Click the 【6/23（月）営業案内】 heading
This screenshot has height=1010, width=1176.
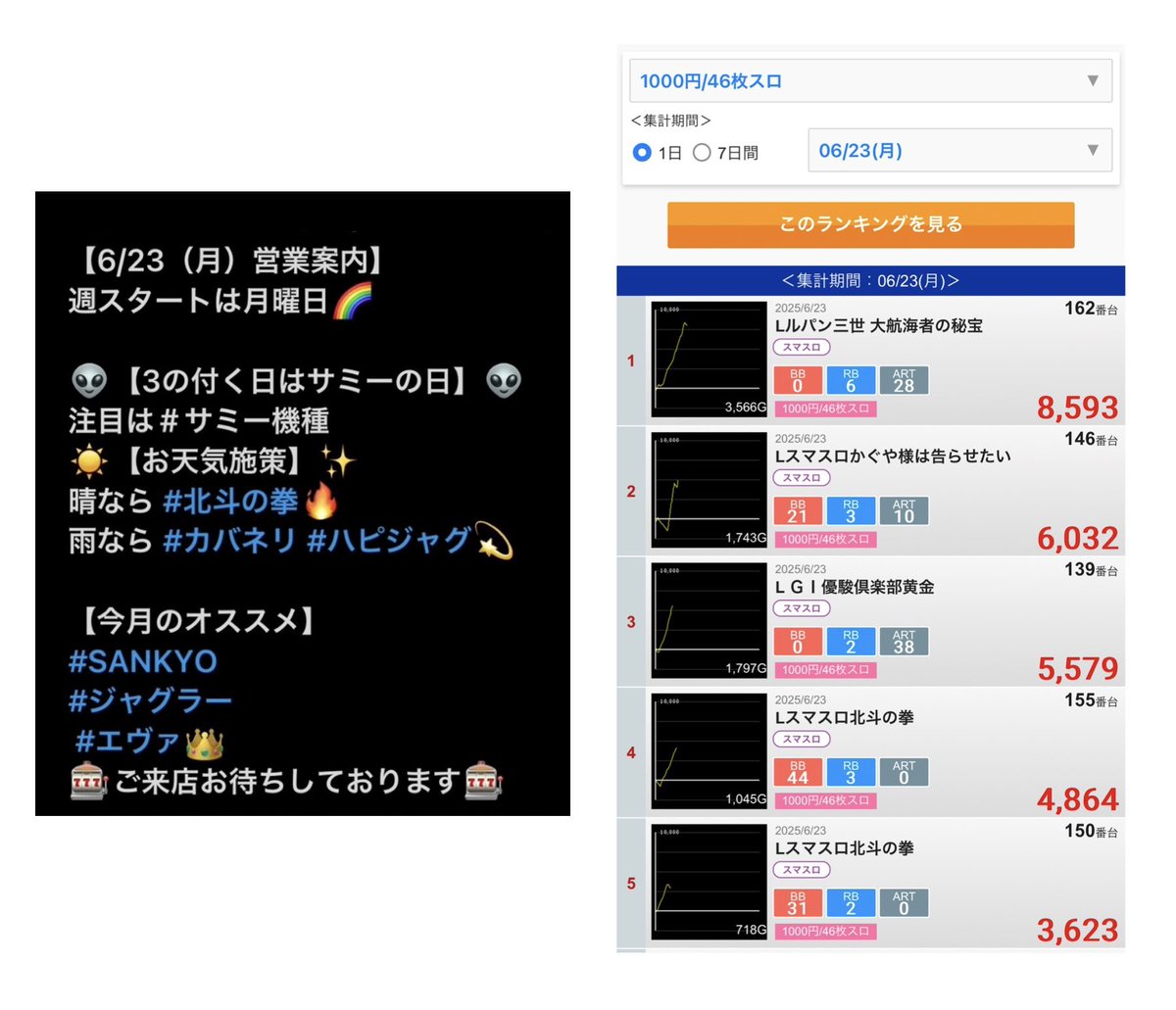point(230,261)
